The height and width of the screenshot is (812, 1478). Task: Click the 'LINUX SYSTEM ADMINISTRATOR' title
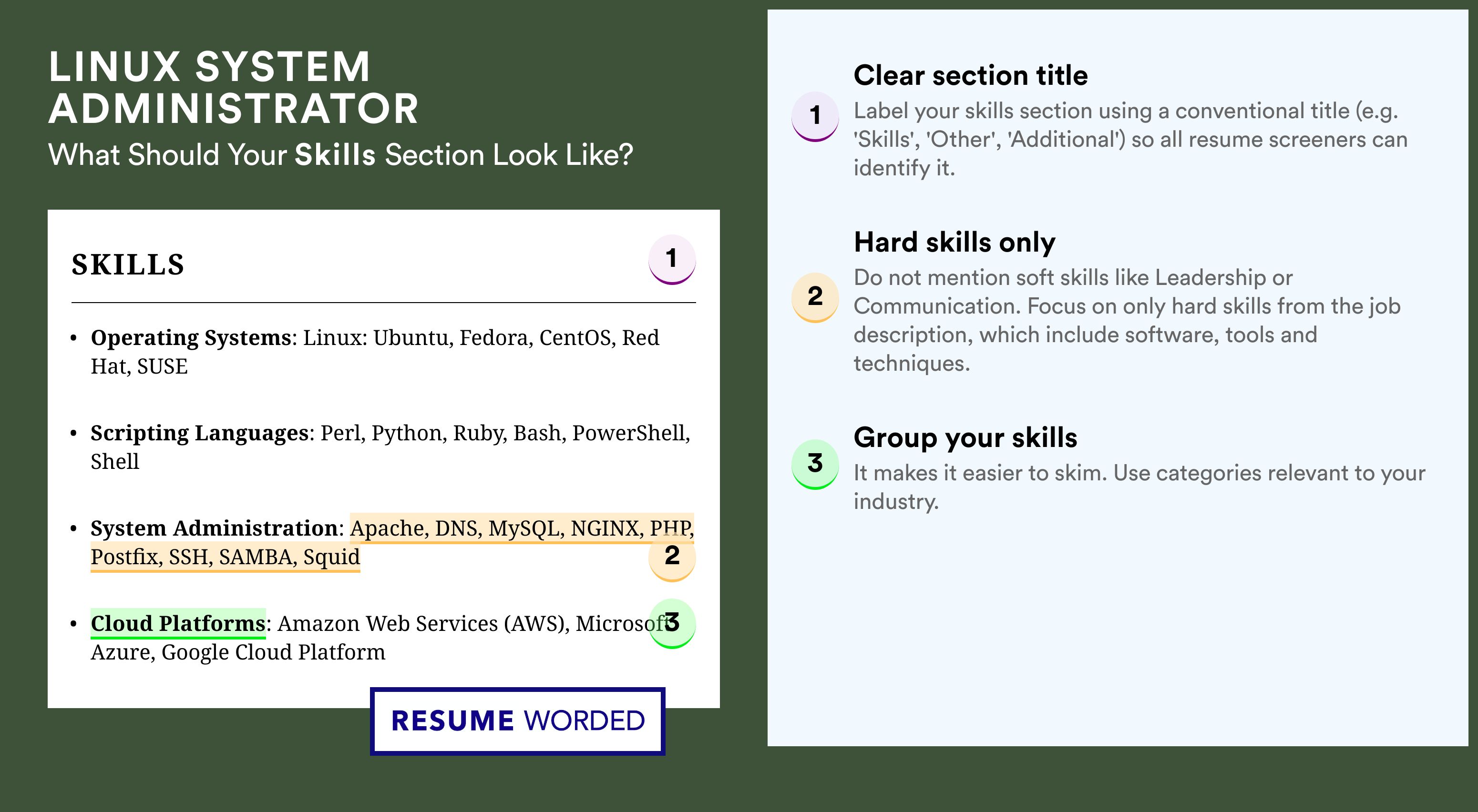(234, 88)
